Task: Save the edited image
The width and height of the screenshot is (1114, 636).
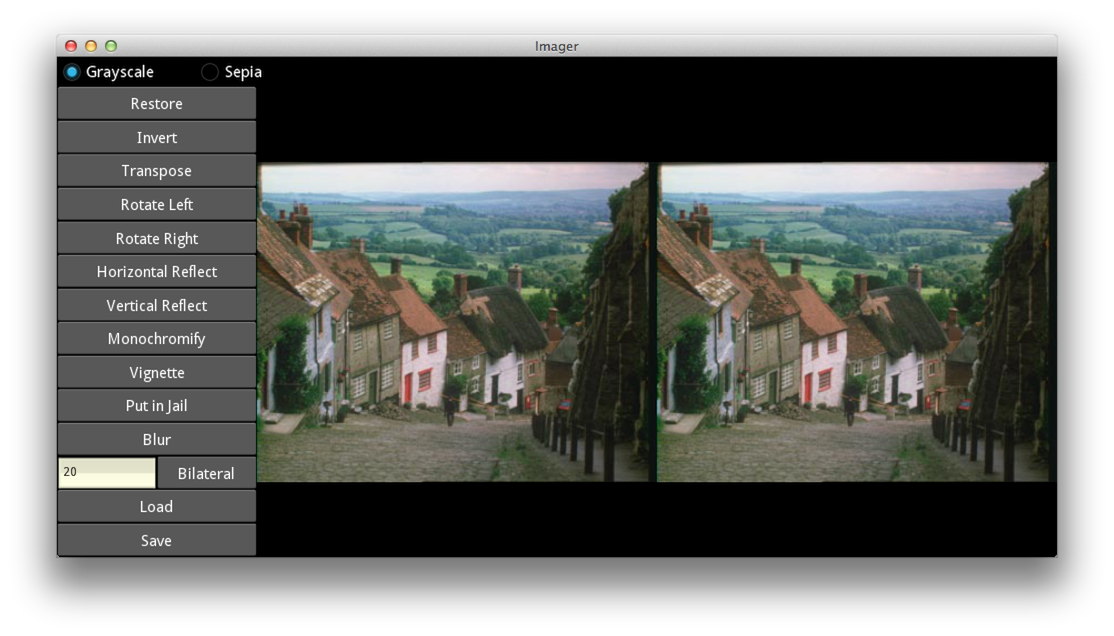Action: point(157,541)
